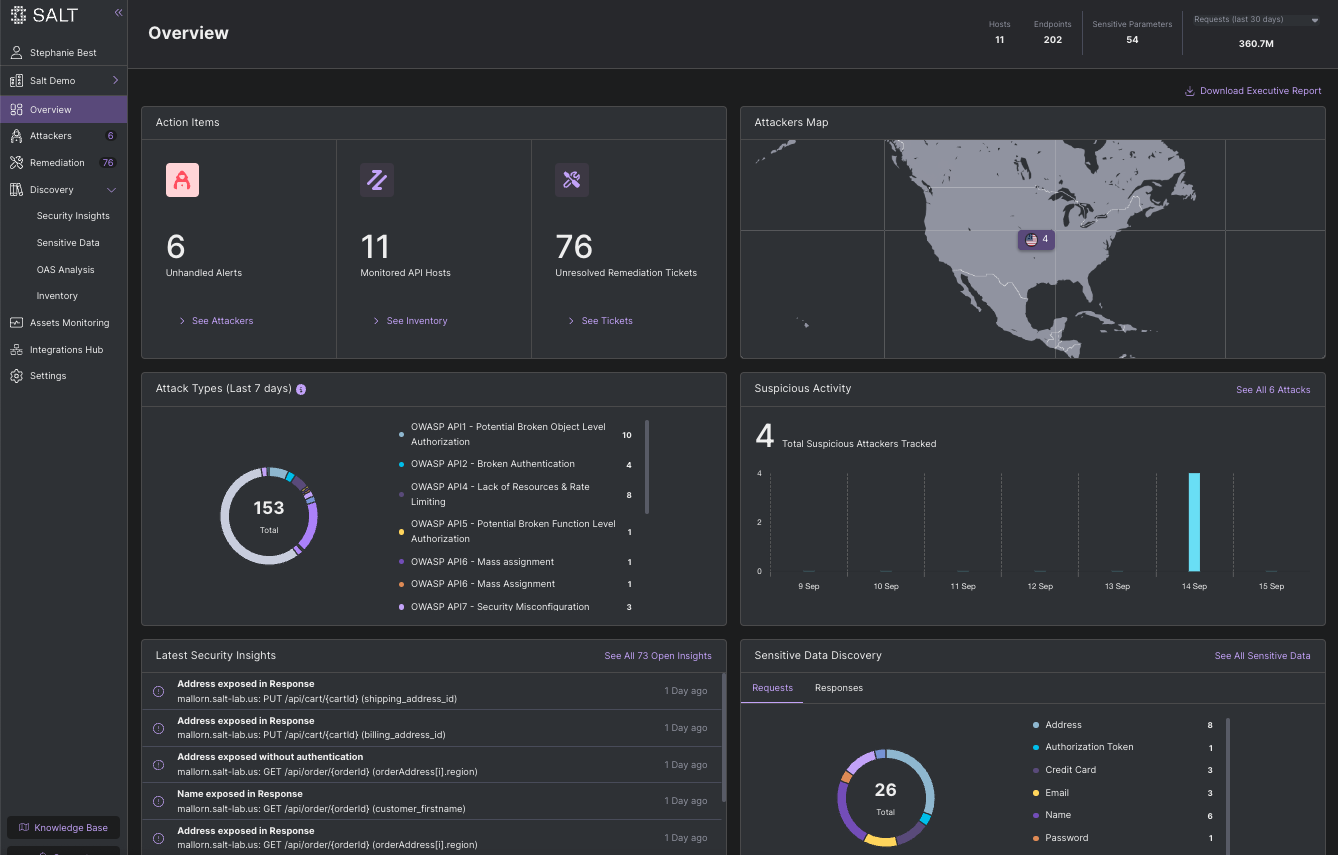Switch to the Responses tab

pos(838,688)
